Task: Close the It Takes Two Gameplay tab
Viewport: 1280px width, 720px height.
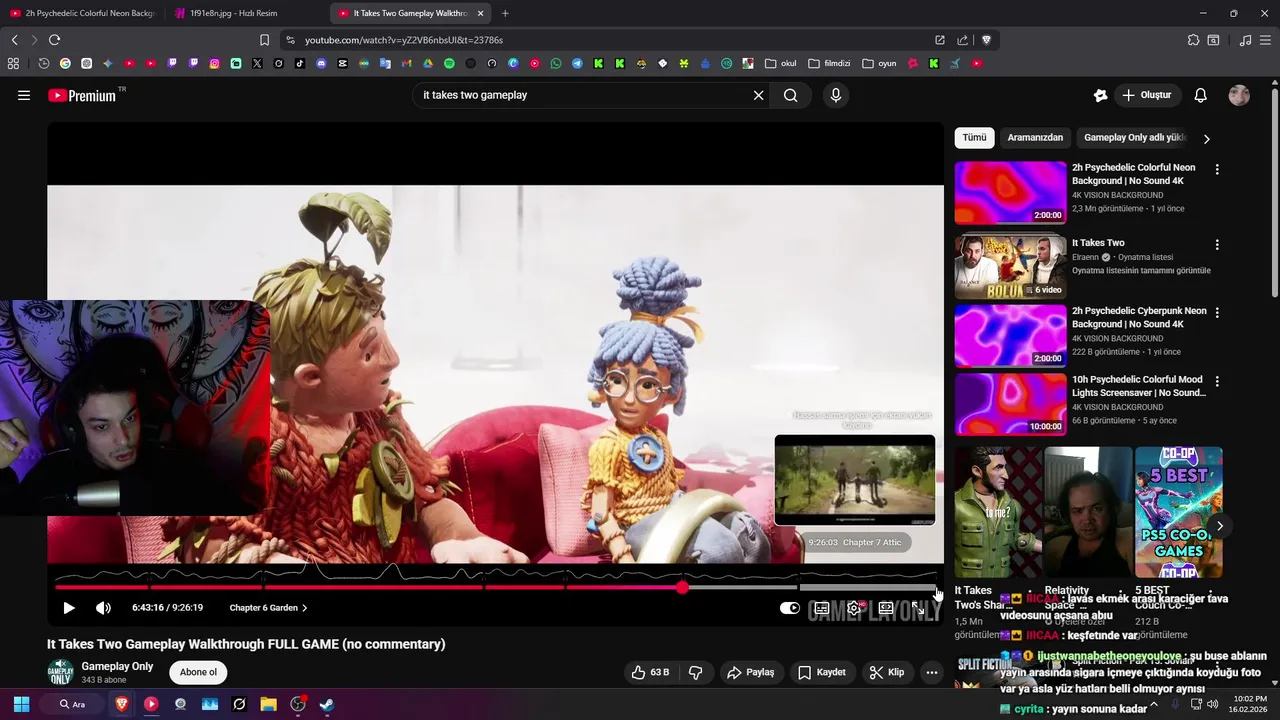Action: (x=481, y=13)
